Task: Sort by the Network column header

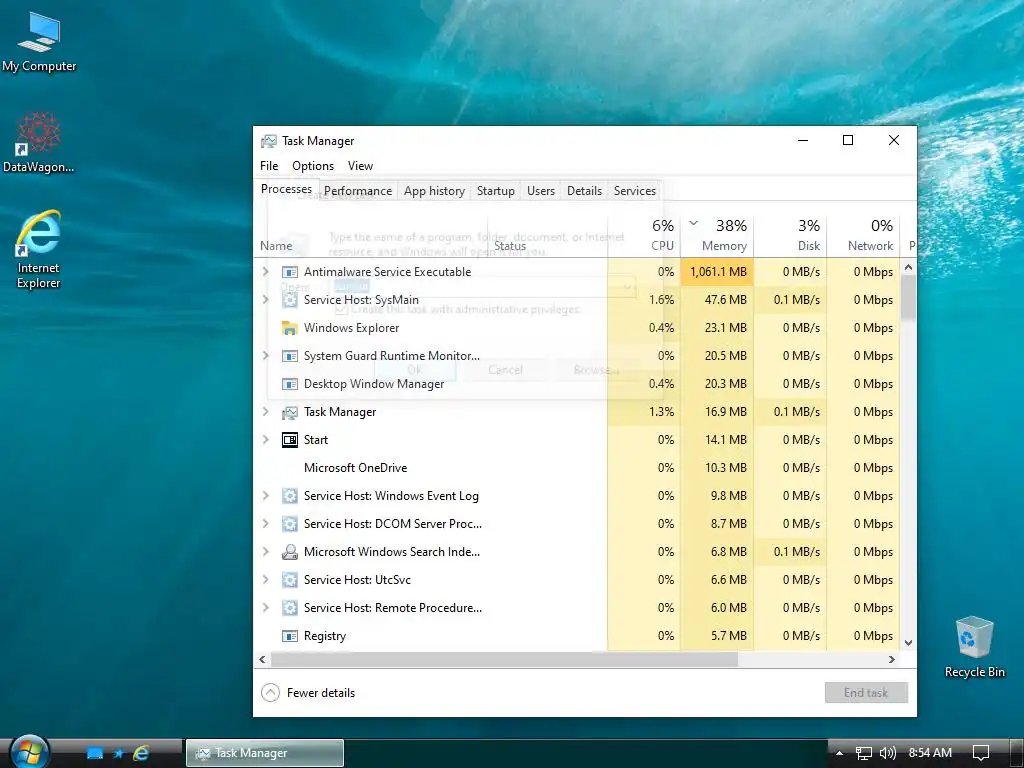Action: point(863,236)
